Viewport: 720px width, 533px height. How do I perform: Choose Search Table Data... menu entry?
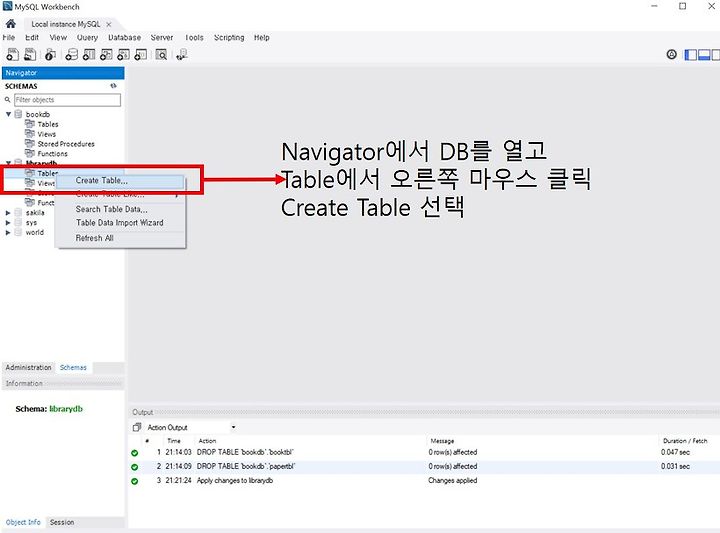[x=120, y=209]
